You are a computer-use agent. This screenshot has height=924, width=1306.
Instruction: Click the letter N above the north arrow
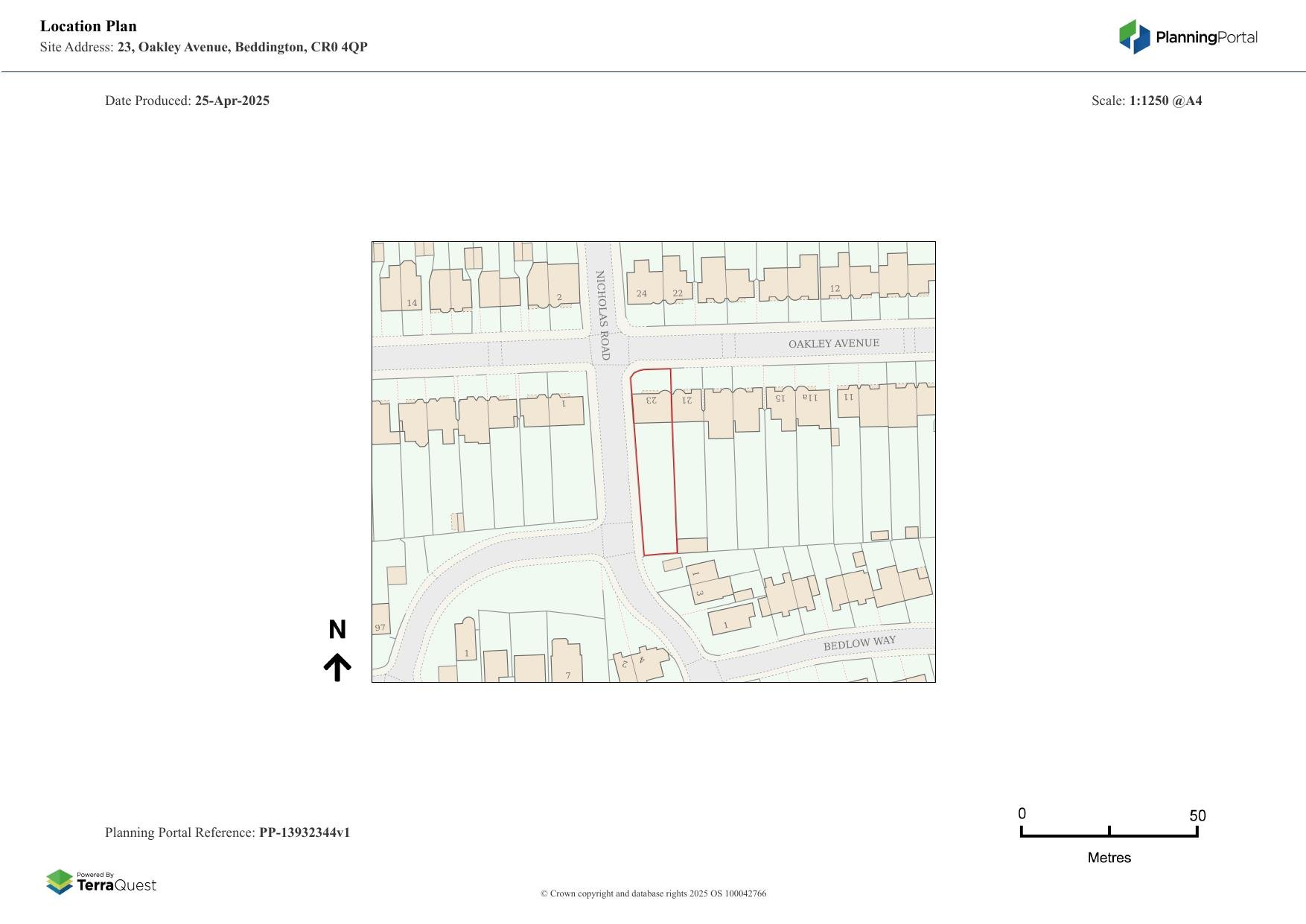[337, 630]
